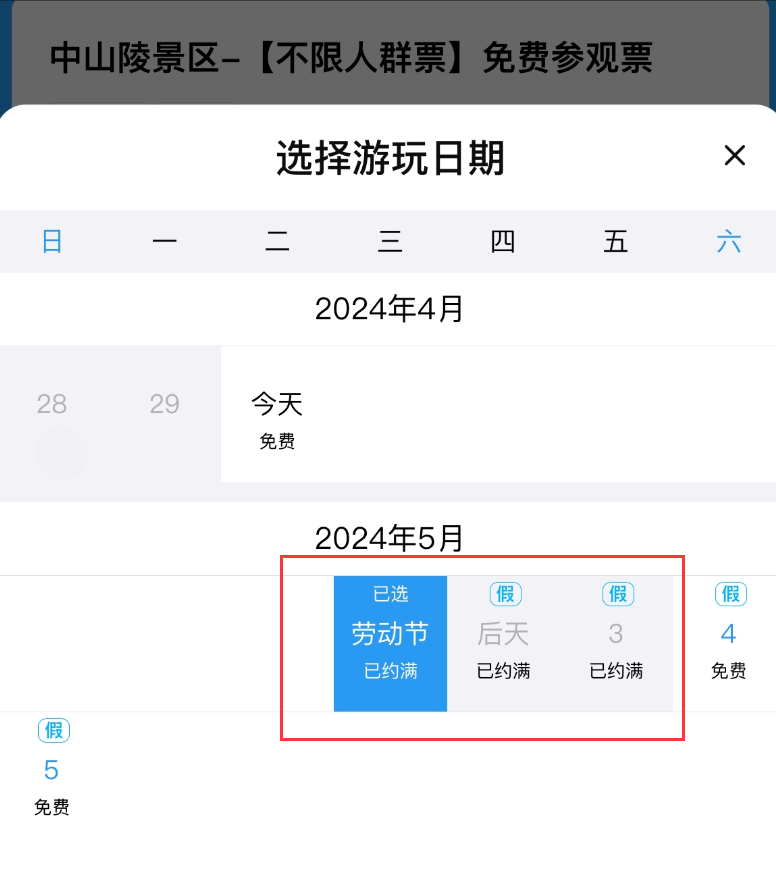Click disabled date 28
Viewport: 776px width, 874px height.
coord(52,404)
